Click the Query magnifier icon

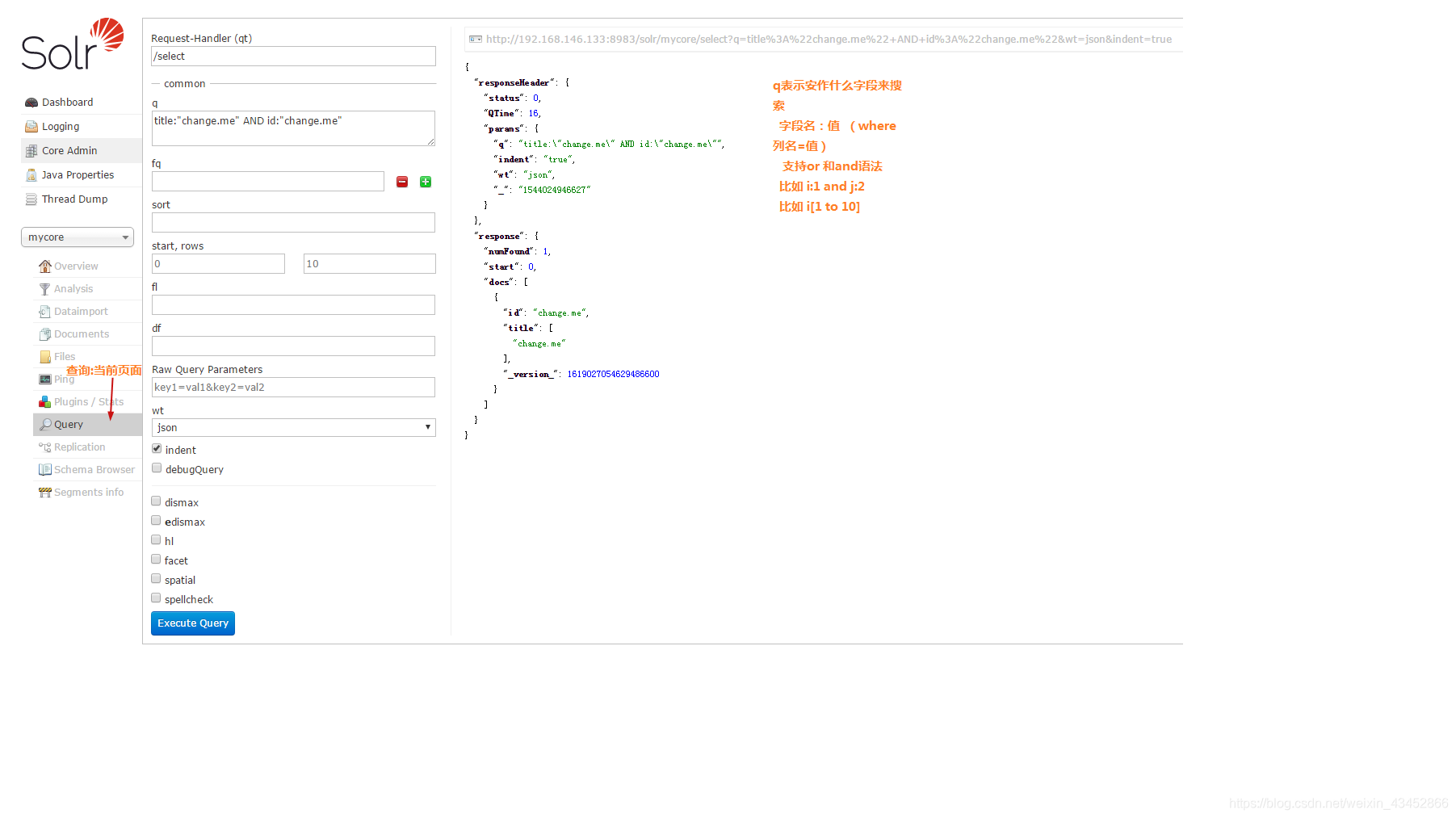click(x=45, y=425)
